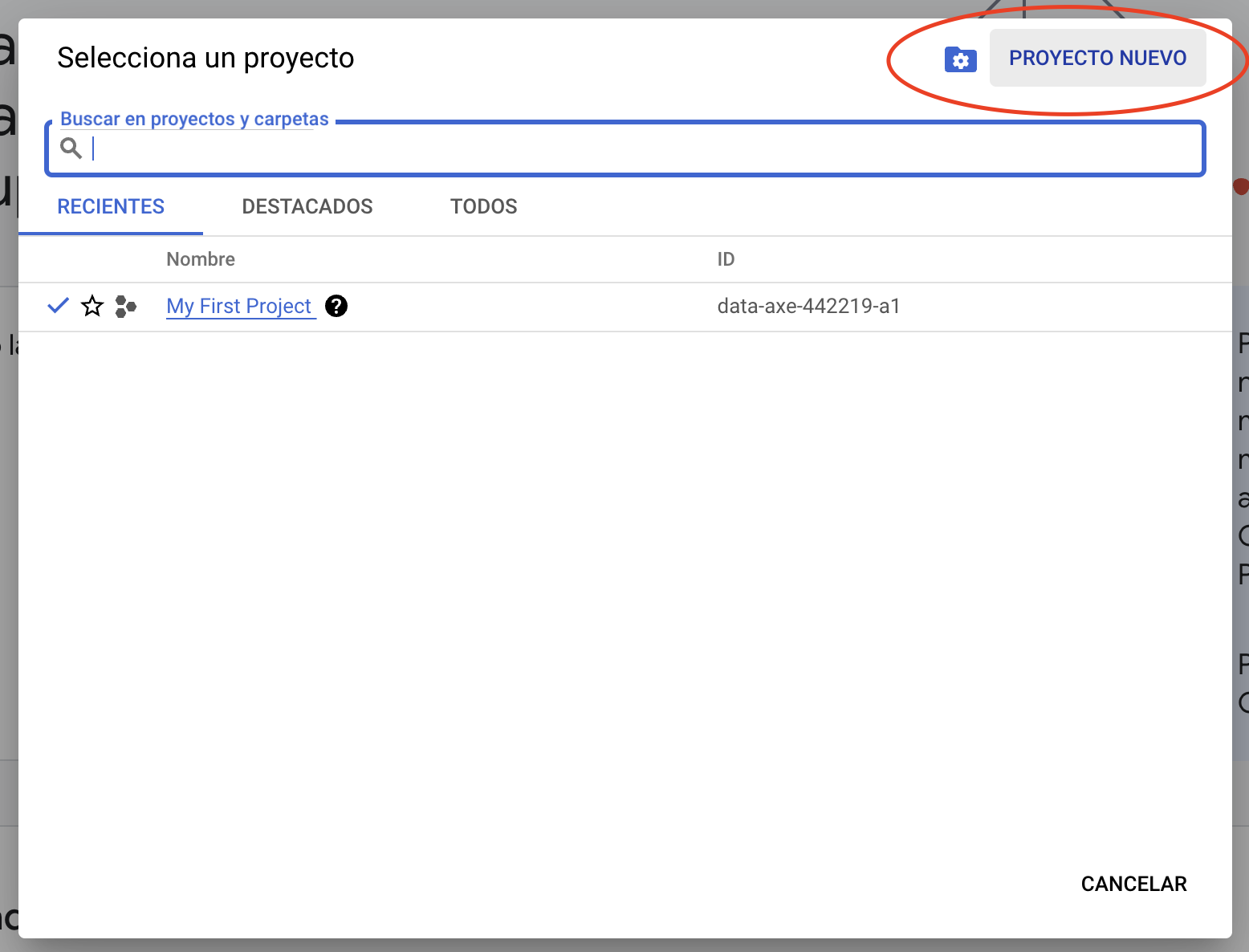Viewport: 1249px width, 952px height.
Task: Open the TODOS tab
Action: coord(483,206)
